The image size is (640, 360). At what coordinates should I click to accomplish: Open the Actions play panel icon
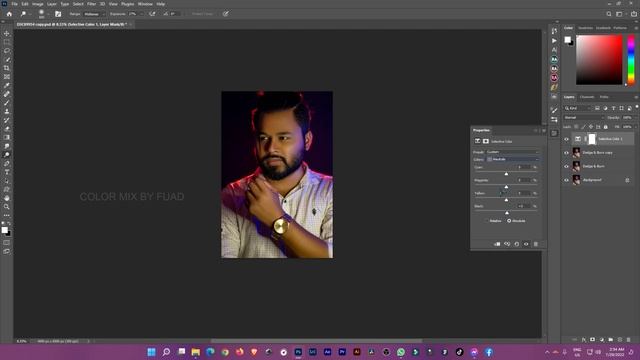[554, 41]
